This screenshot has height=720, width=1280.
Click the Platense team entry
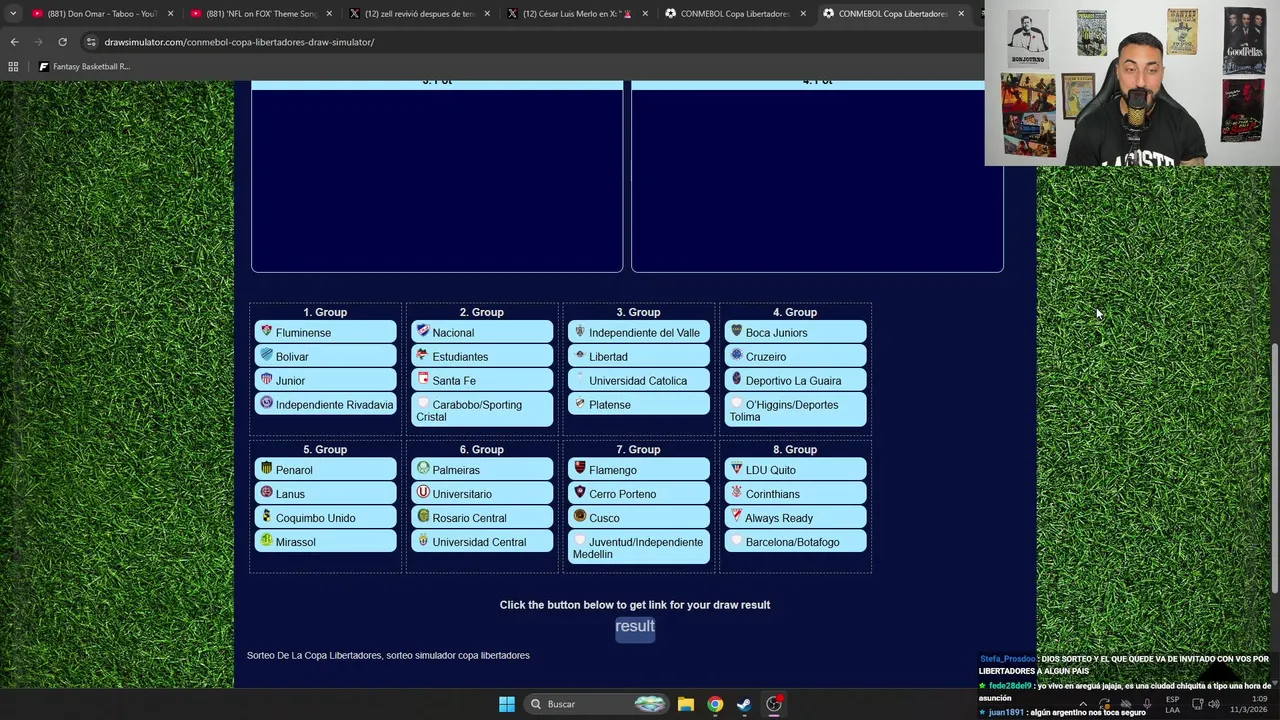pyautogui.click(x=639, y=404)
